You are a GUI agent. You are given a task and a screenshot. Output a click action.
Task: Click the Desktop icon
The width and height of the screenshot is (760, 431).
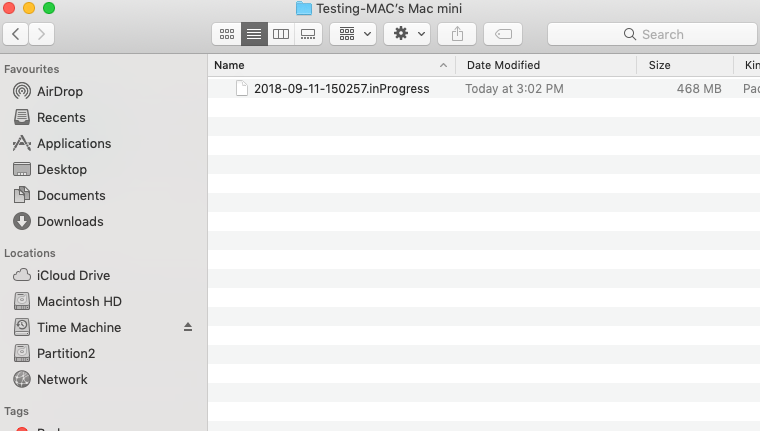point(22,169)
